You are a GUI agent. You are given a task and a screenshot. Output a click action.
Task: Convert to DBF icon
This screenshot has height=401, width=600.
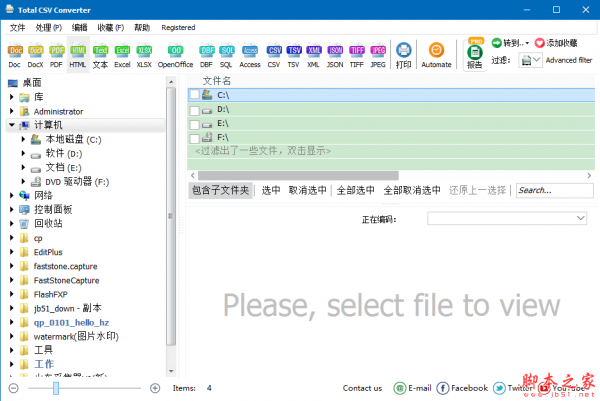coord(207,55)
